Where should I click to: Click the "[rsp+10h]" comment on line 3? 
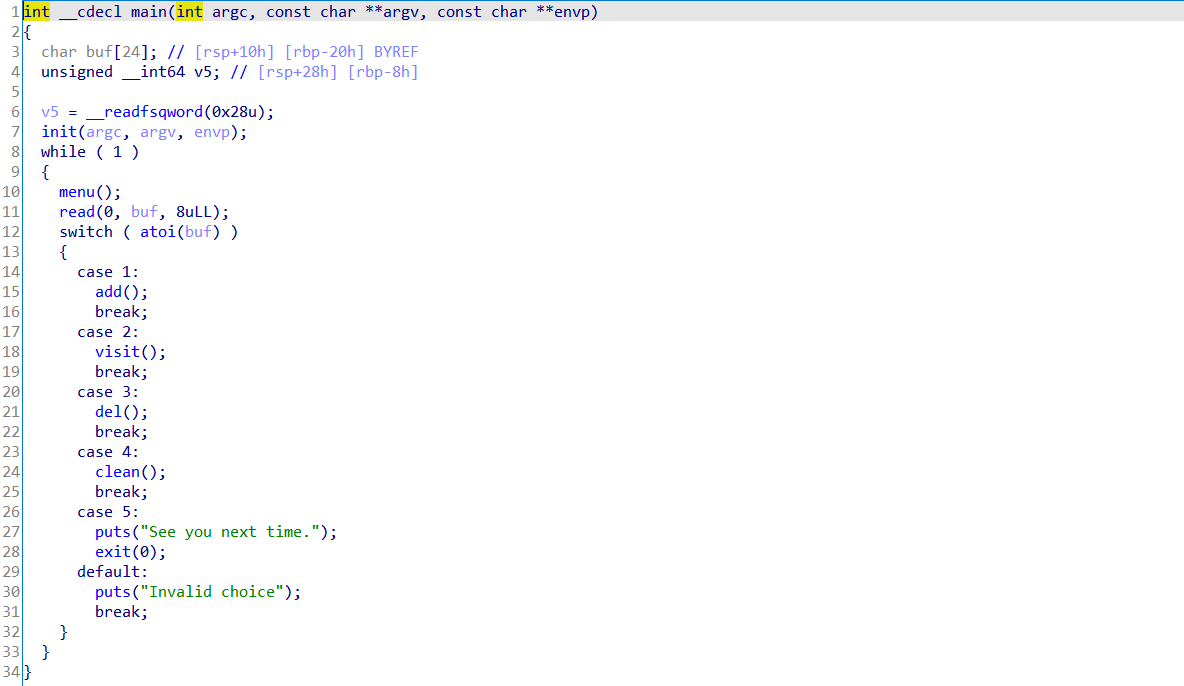tap(234, 52)
